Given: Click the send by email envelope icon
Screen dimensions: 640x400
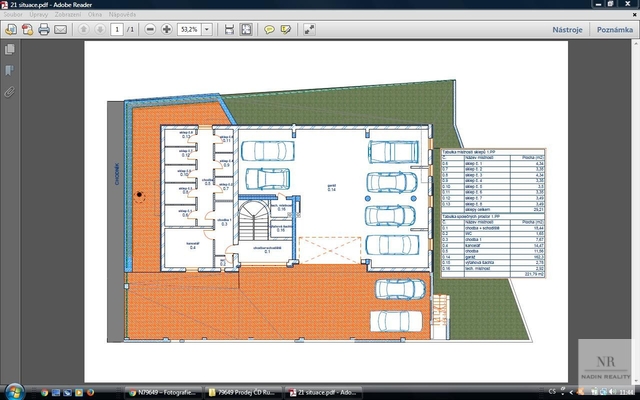Looking at the screenshot, I should [x=60, y=30].
